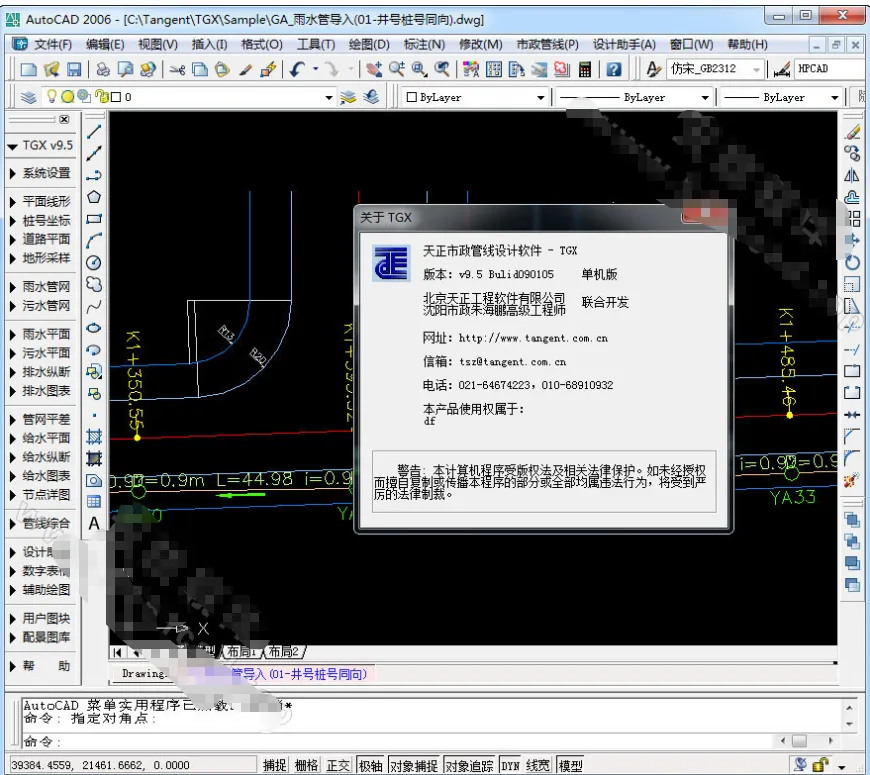870x775 pixels.
Task: Toggle 捕捉 snap mode in status bar
Action: [x=274, y=766]
